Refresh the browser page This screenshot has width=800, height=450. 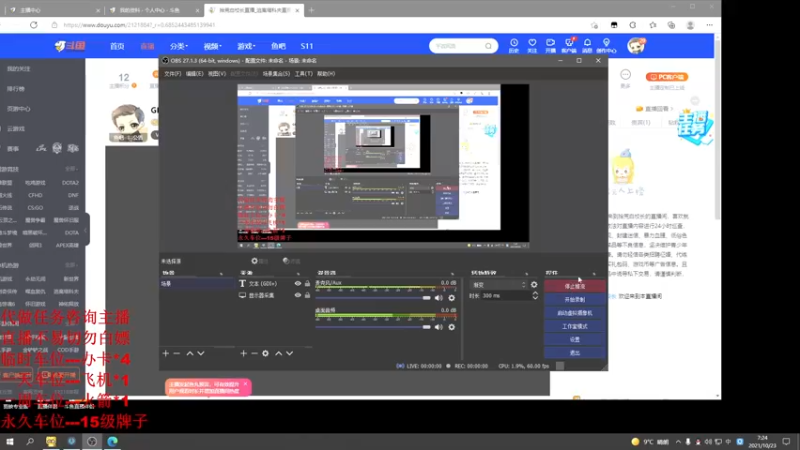(x=34, y=25)
